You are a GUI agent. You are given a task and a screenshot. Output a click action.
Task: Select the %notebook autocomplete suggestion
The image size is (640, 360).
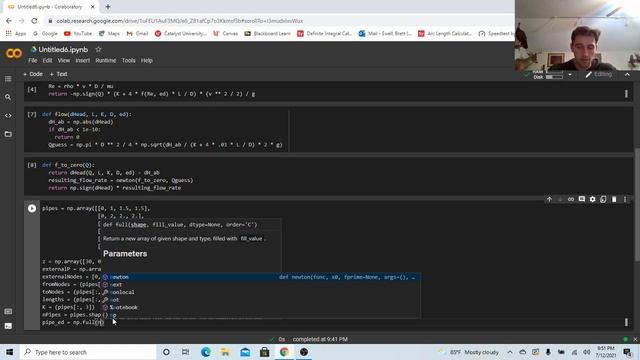click(x=261, y=307)
